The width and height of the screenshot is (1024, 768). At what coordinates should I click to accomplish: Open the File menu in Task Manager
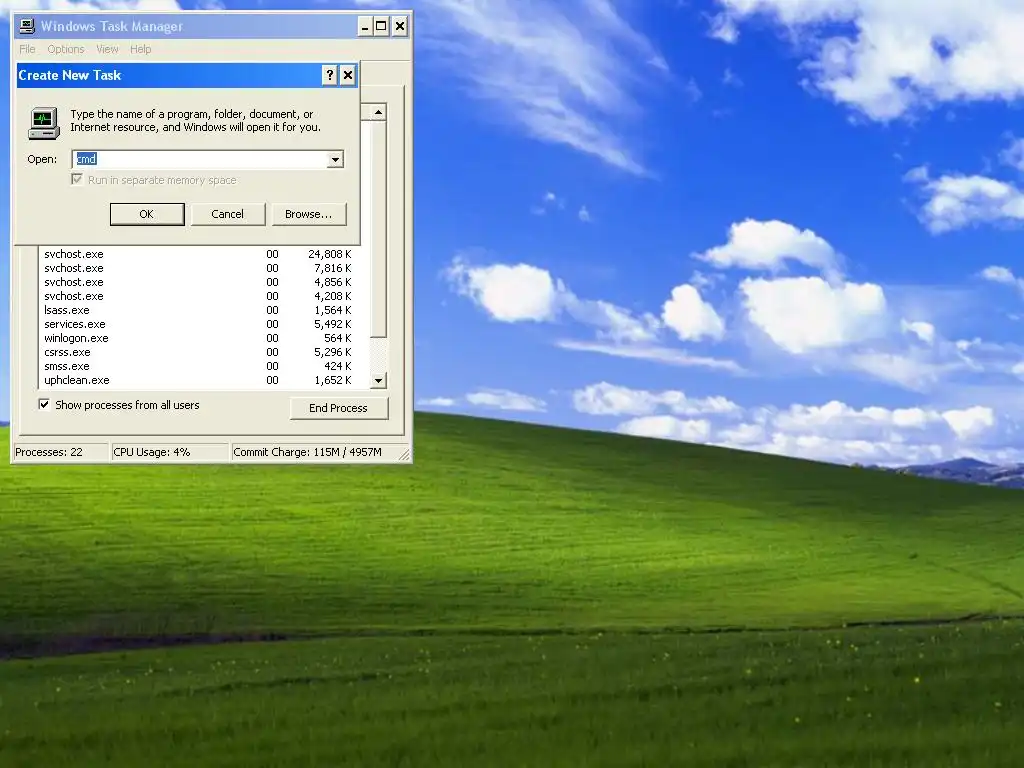(27, 49)
